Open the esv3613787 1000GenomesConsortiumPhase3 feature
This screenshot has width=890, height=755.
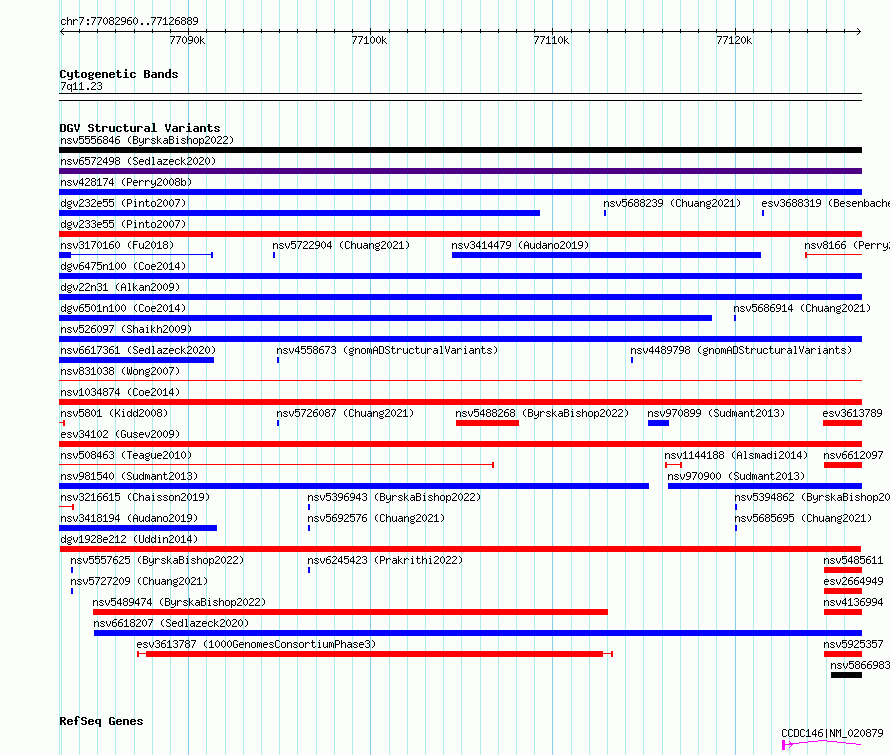pyautogui.click(x=375, y=654)
